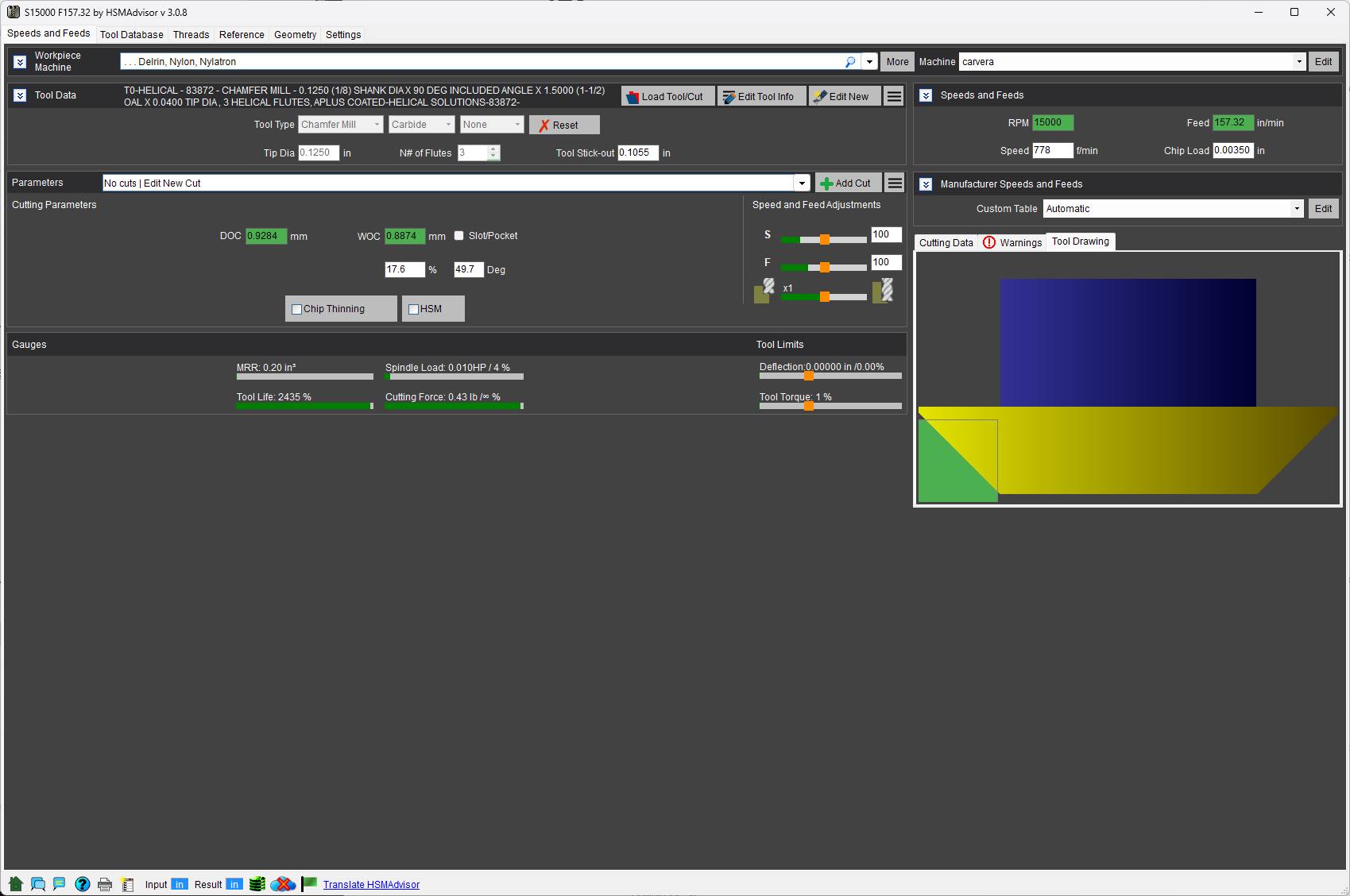Enable the Slot/Pocket checkbox

tap(459, 236)
